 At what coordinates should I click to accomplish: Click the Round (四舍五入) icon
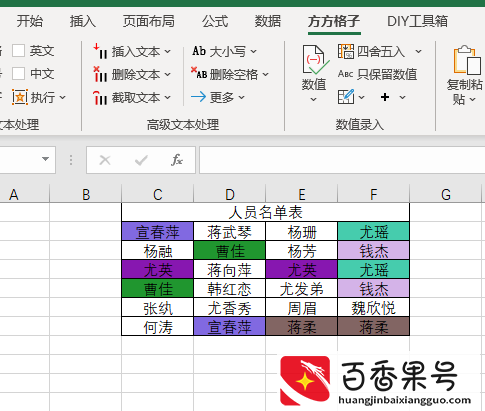[x=346, y=51]
